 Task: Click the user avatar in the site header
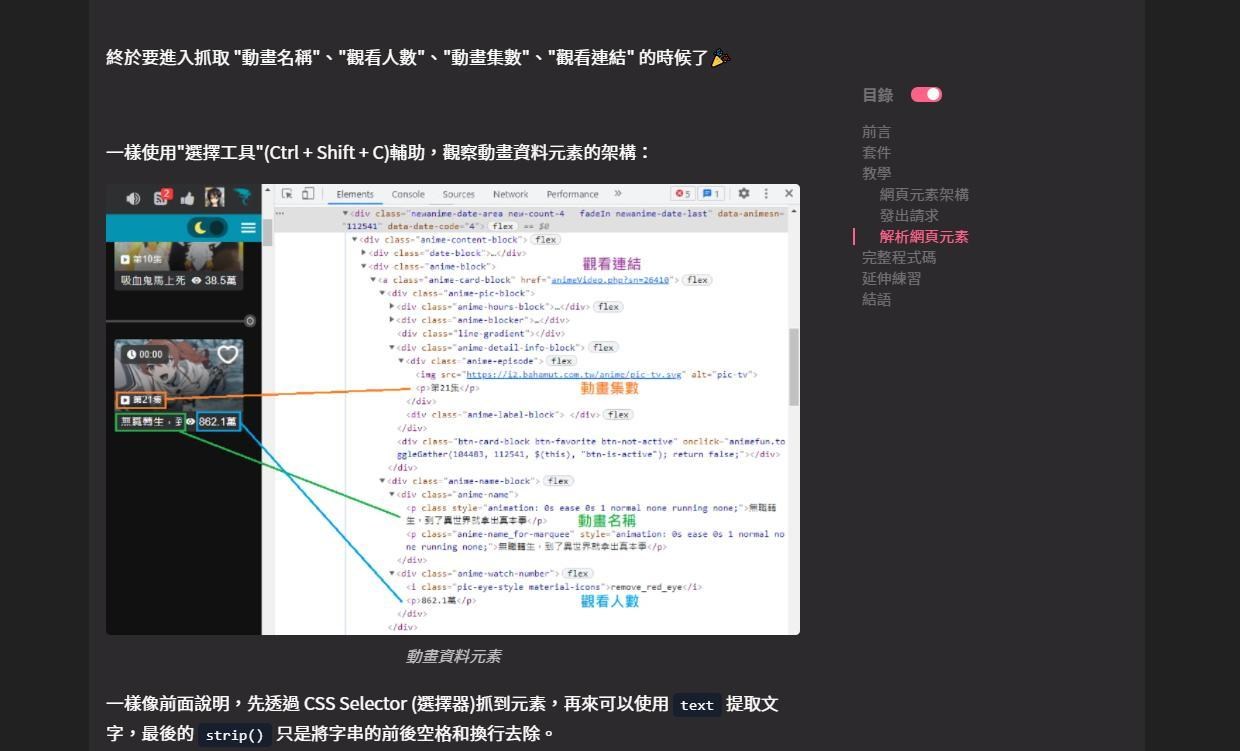[214, 197]
